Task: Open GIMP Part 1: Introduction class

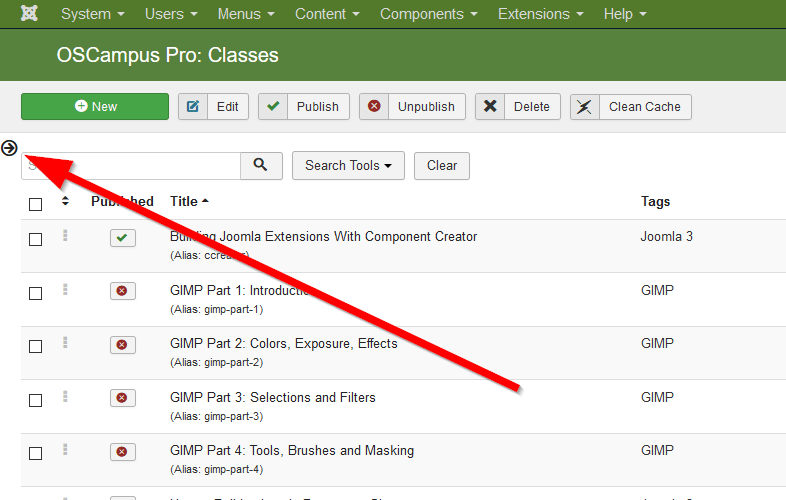Action: (241, 290)
